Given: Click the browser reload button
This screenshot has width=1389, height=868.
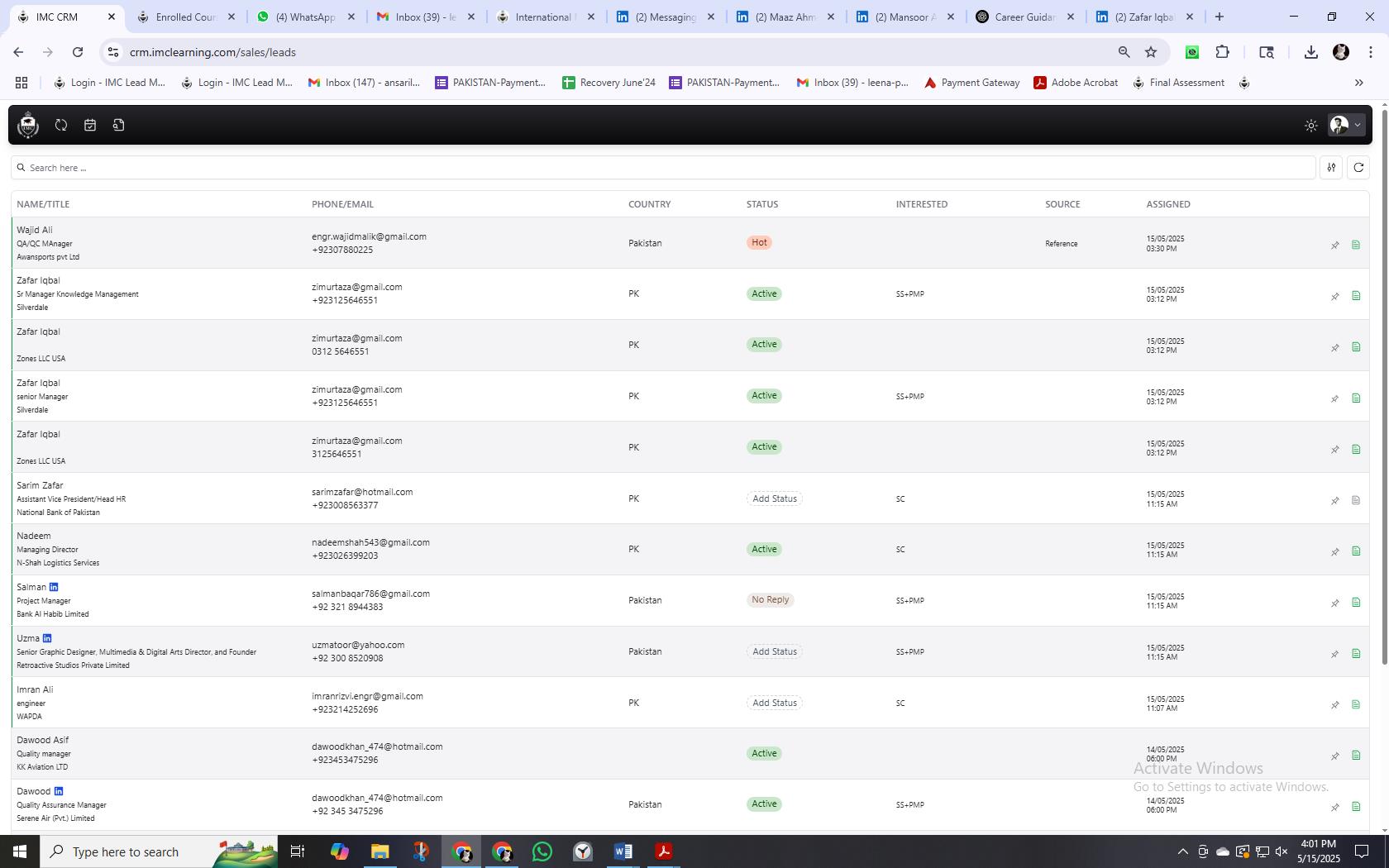Looking at the screenshot, I should pos(78,52).
